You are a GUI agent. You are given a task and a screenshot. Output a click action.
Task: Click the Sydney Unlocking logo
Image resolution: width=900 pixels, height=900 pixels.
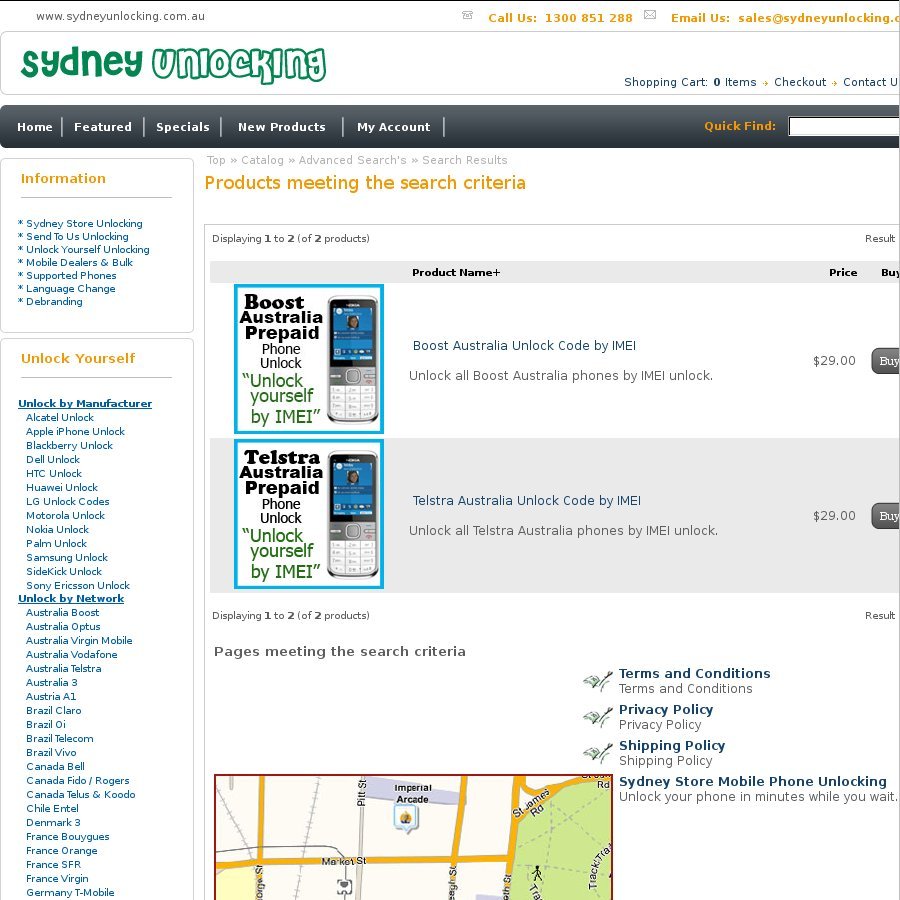173,65
